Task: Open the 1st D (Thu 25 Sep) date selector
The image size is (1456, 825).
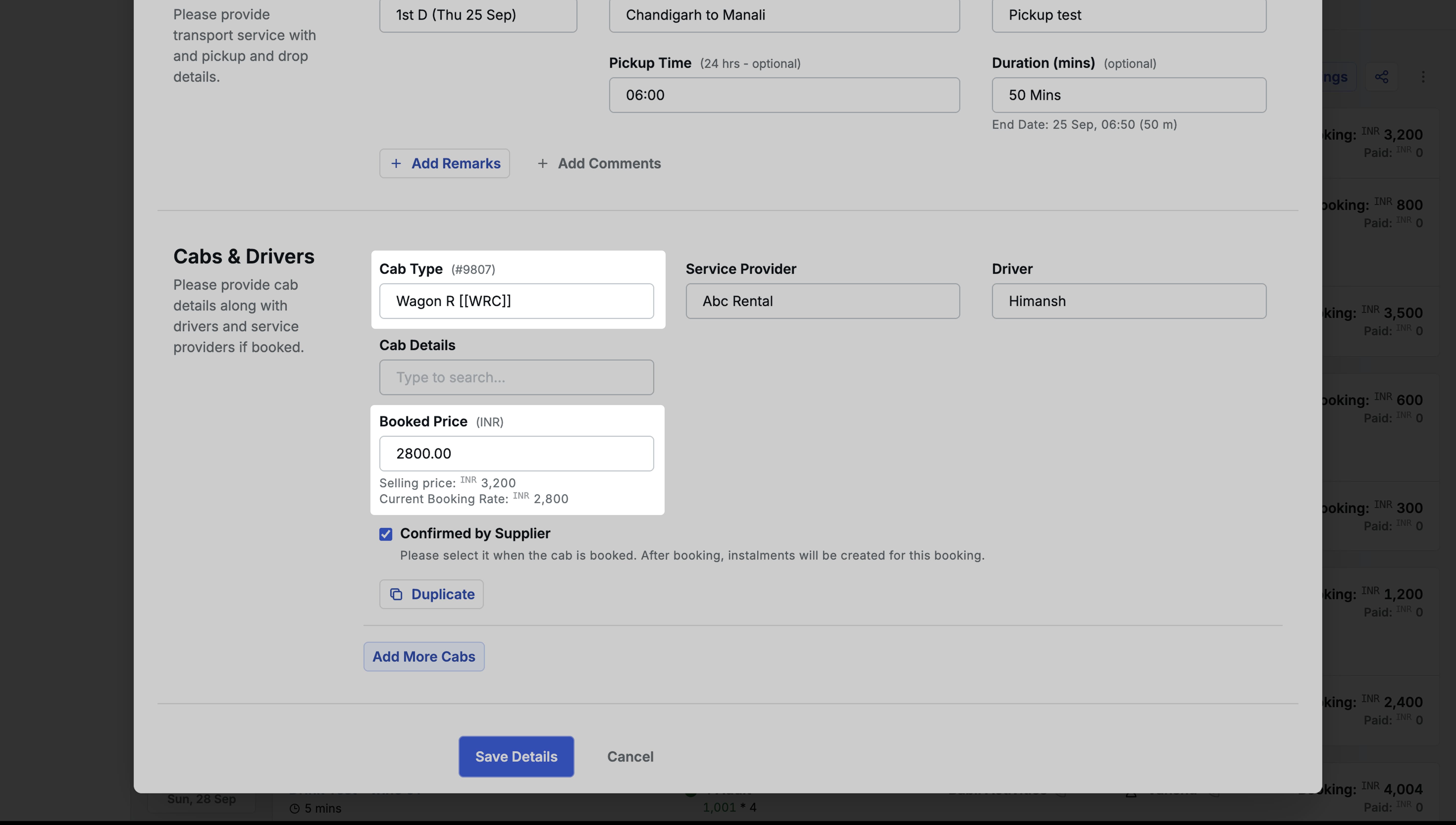Action: coord(478,15)
